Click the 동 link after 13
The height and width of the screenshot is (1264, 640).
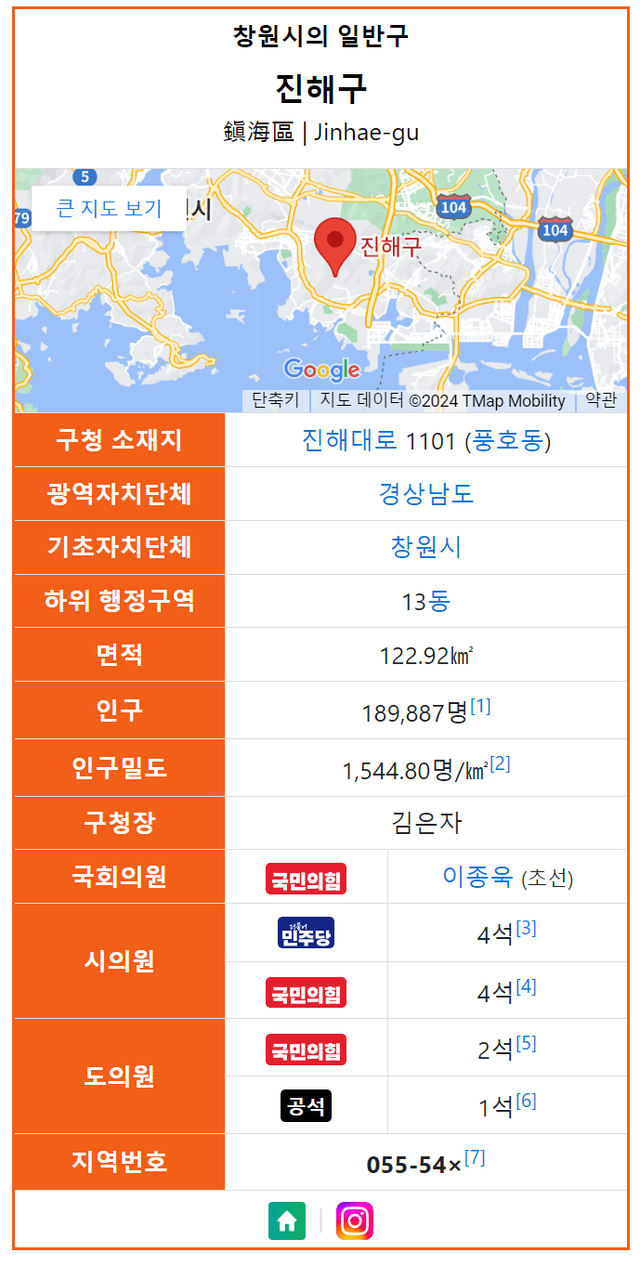coord(440,602)
